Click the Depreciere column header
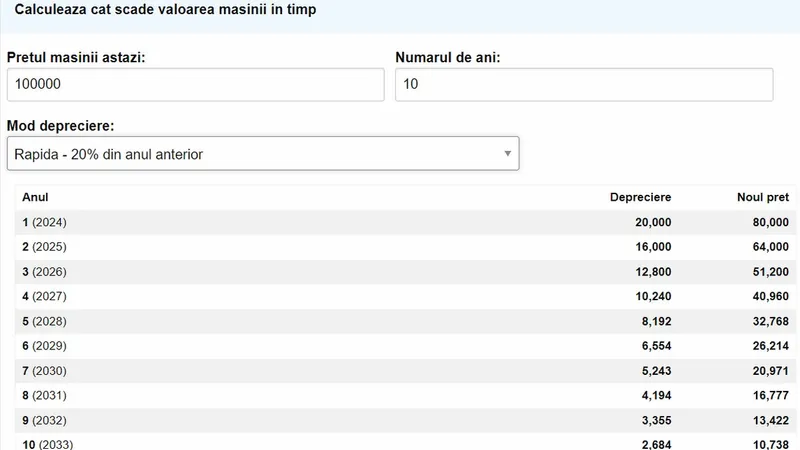Image resolution: width=800 pixels, height=450 pixels. pos(640,197)
